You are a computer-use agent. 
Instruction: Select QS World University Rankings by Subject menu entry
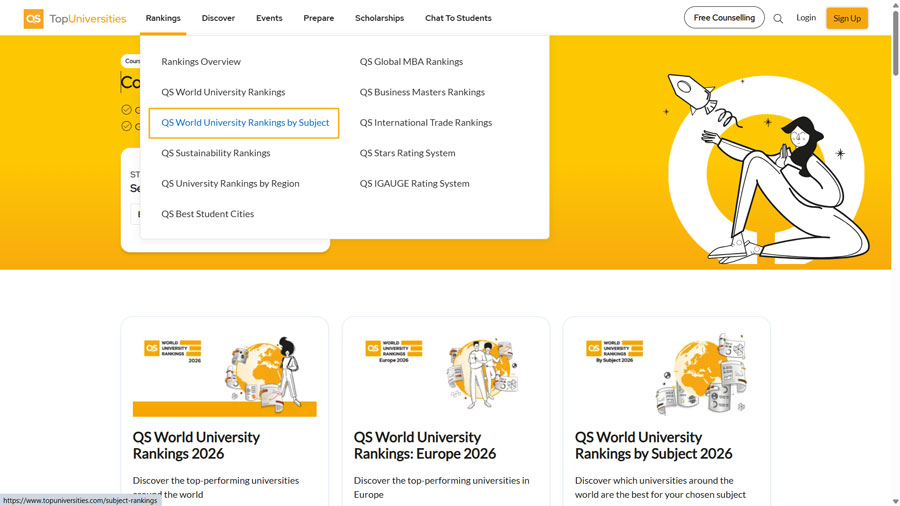[x=245, y=122]
